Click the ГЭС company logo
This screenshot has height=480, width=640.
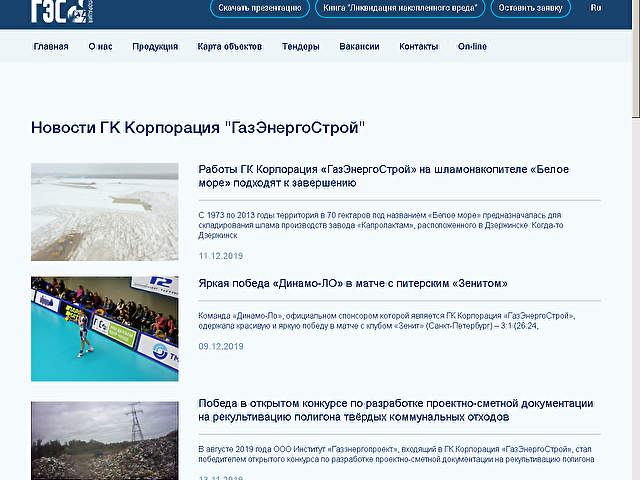[62, 11]
